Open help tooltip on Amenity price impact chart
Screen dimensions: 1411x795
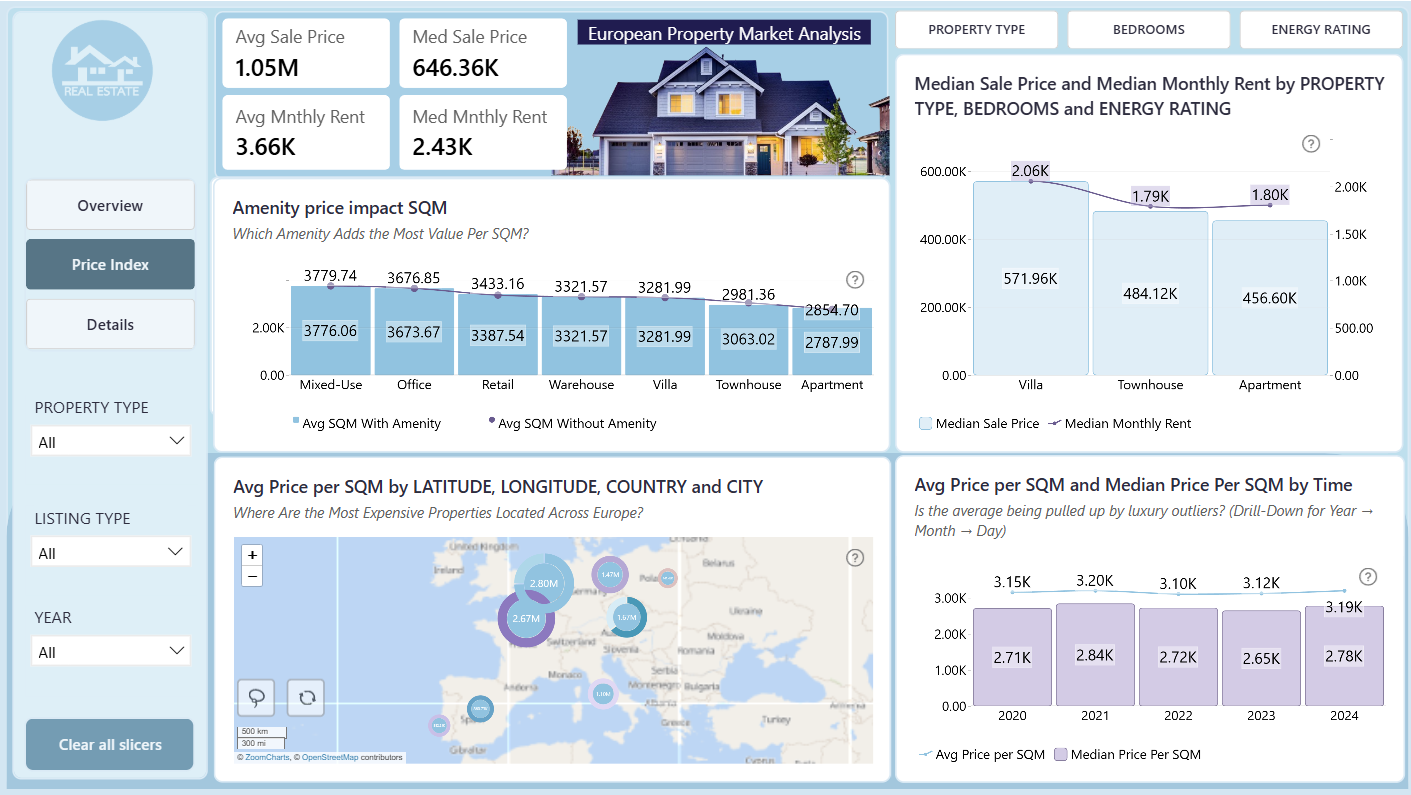click(855, 280)
